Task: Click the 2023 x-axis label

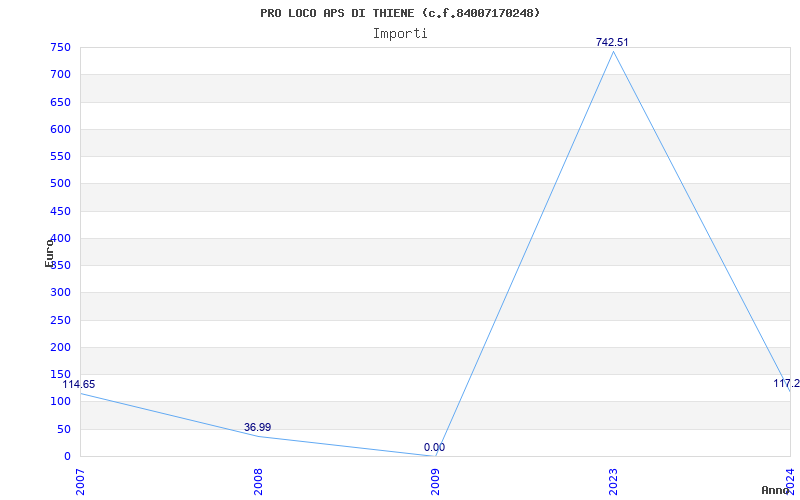Action: (613, 482)
